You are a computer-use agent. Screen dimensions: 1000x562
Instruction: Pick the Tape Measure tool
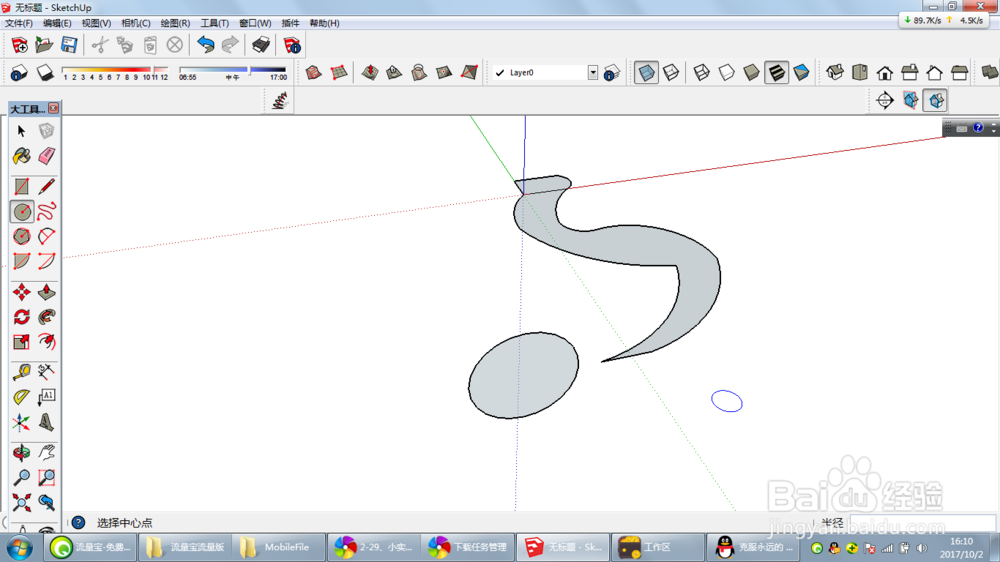pyautogui.click(x=22, y=372)
